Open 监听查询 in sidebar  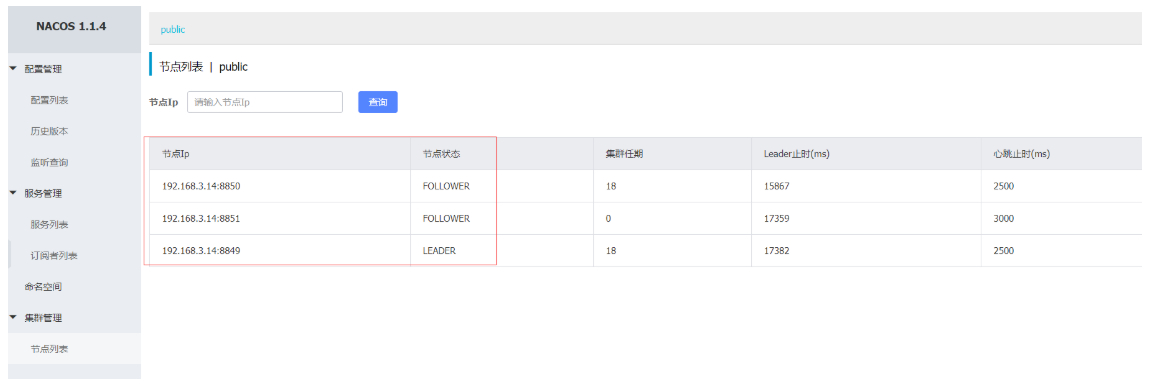(49, 162)
